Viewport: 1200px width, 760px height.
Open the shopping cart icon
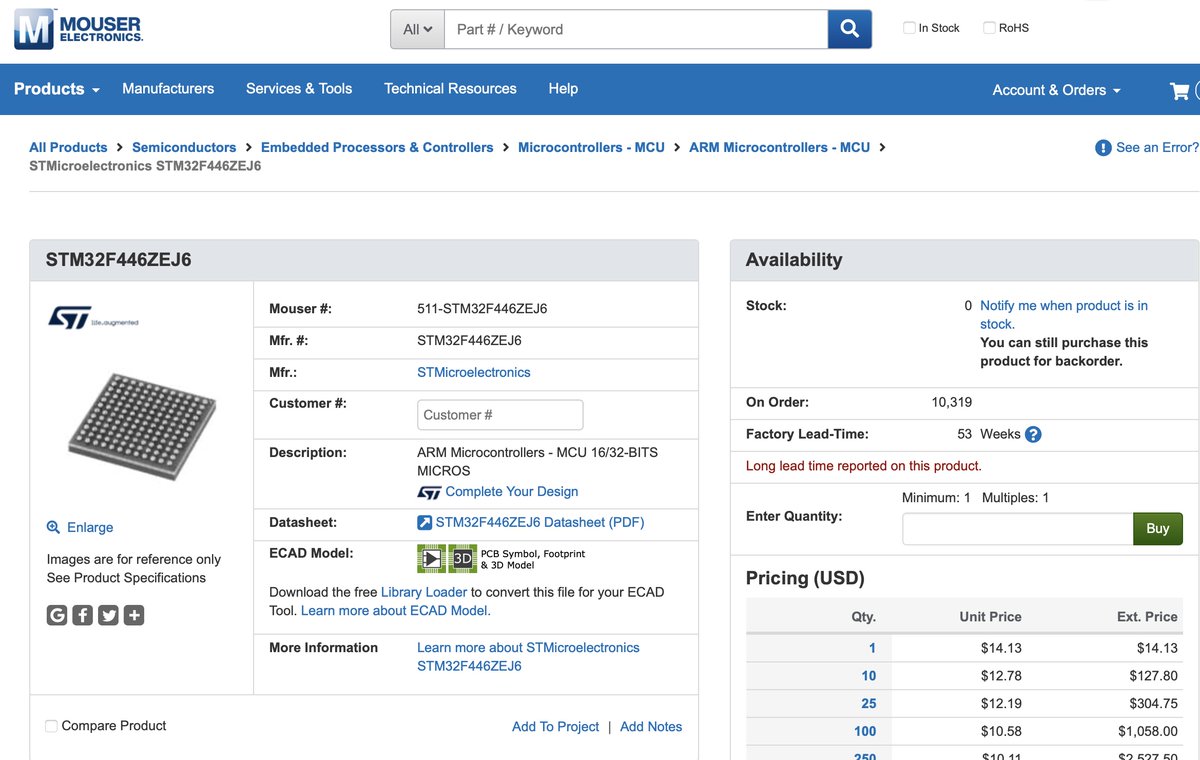1179,90
